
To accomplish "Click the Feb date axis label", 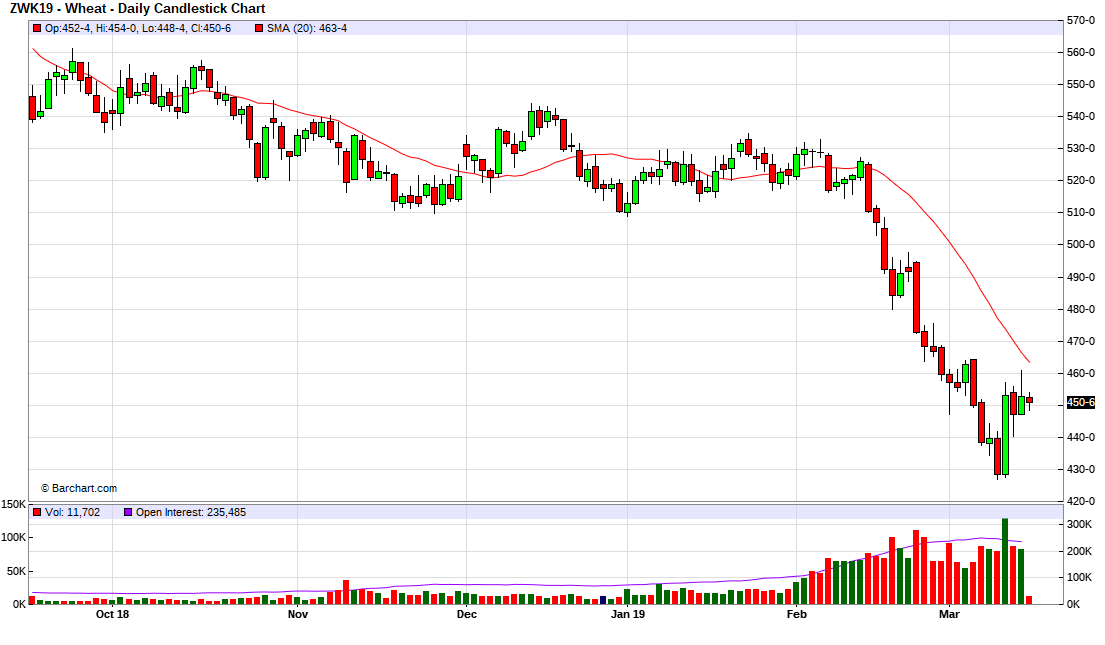I will pyautogui.click(x=796, y=614).
